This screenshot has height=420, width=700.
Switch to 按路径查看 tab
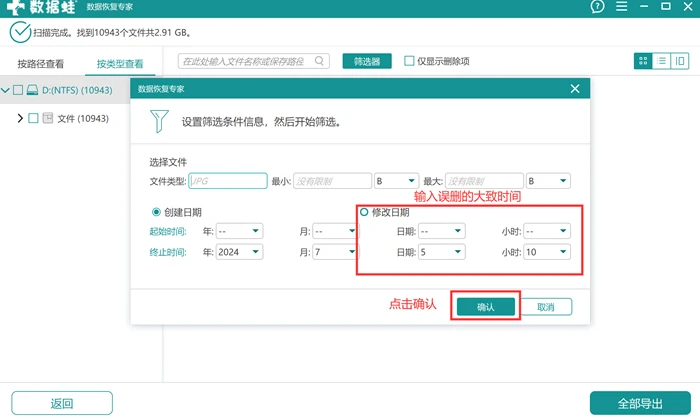[x=41, y=64]
